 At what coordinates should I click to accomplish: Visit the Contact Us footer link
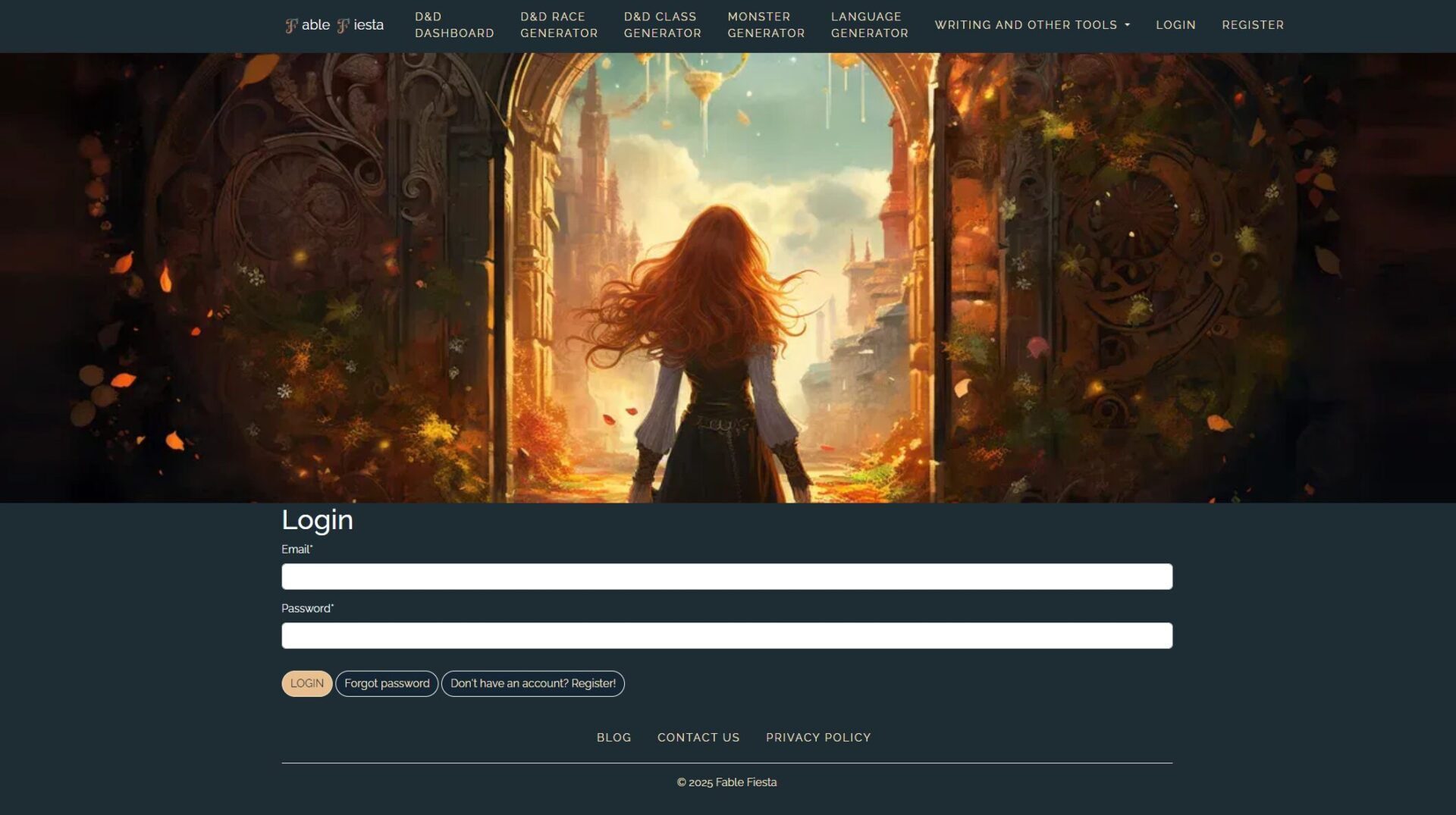tap(698, 737)
